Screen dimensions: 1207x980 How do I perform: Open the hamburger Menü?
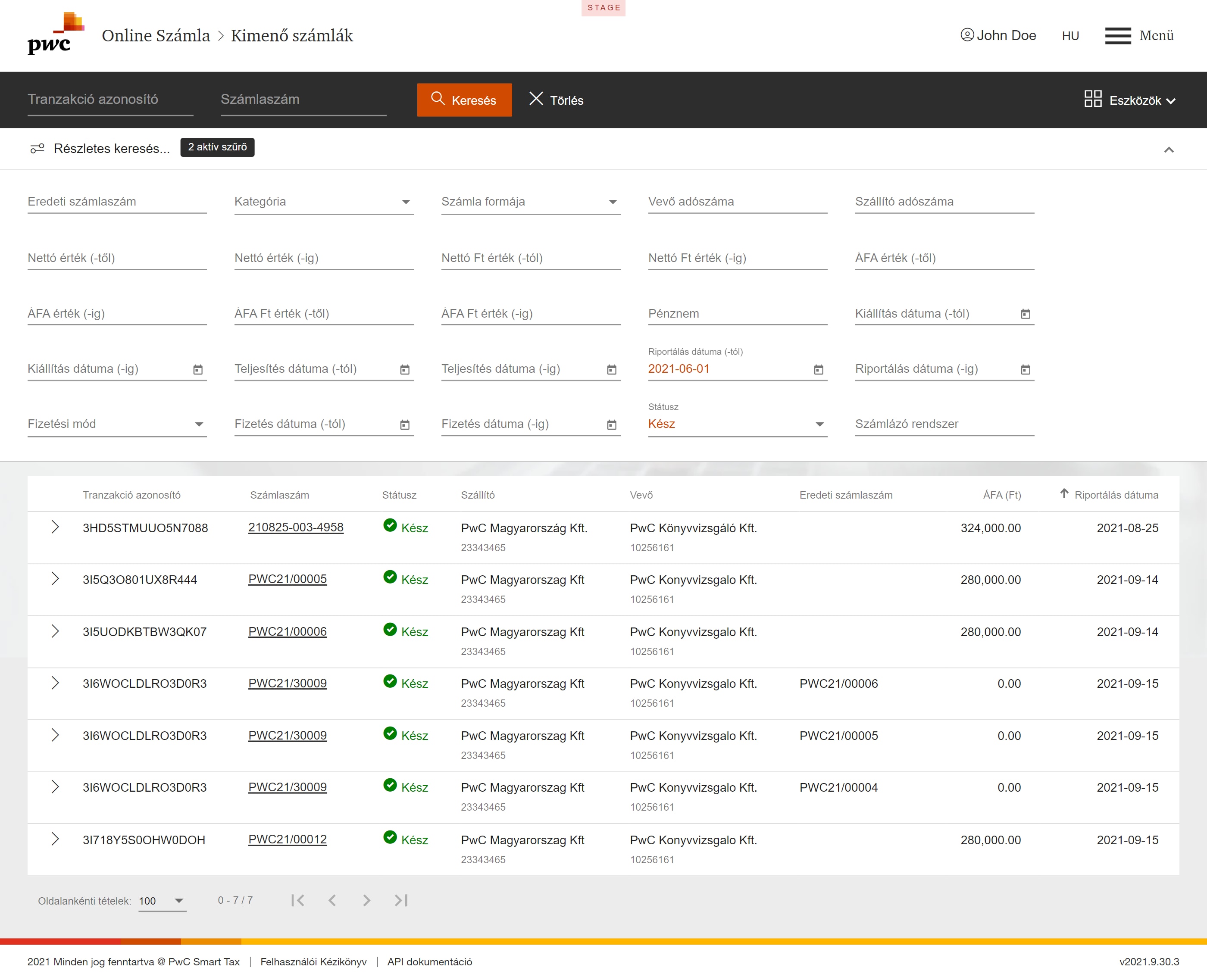(x=1118, y=36)
